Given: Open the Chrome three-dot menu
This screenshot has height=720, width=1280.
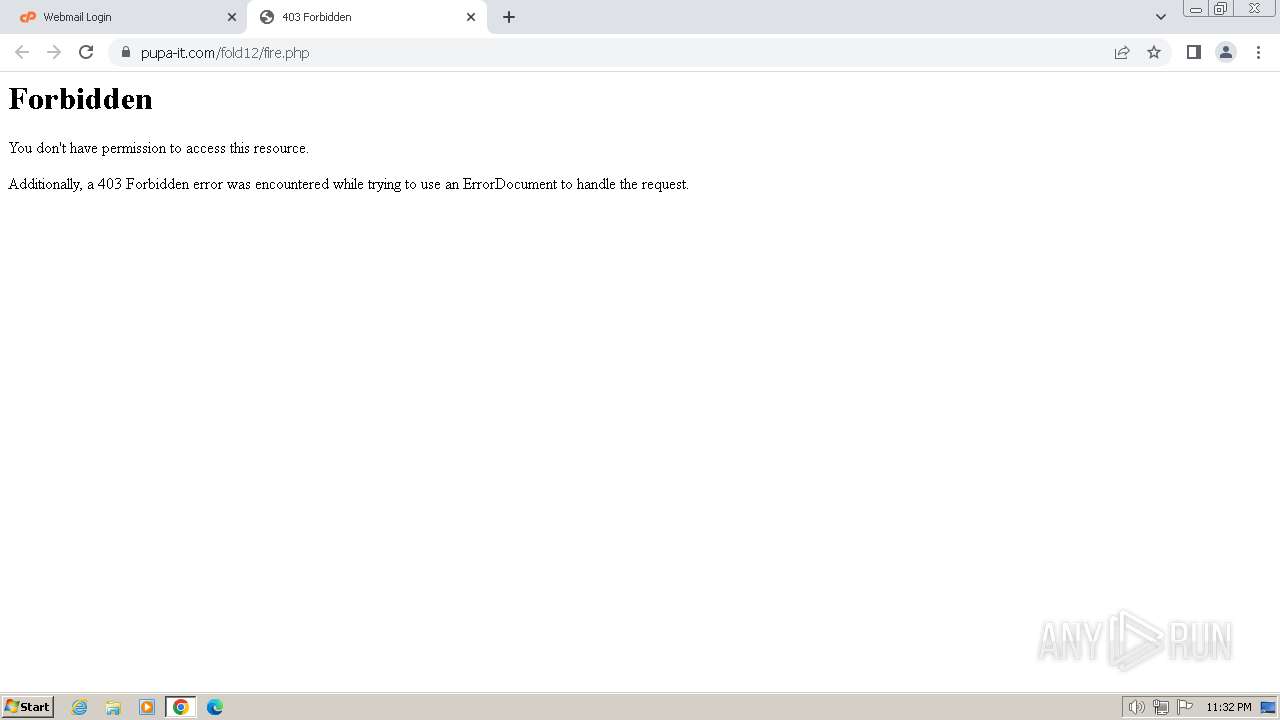Looking at the screenshot, I should pyautogui.click(x=1258, y=52).
